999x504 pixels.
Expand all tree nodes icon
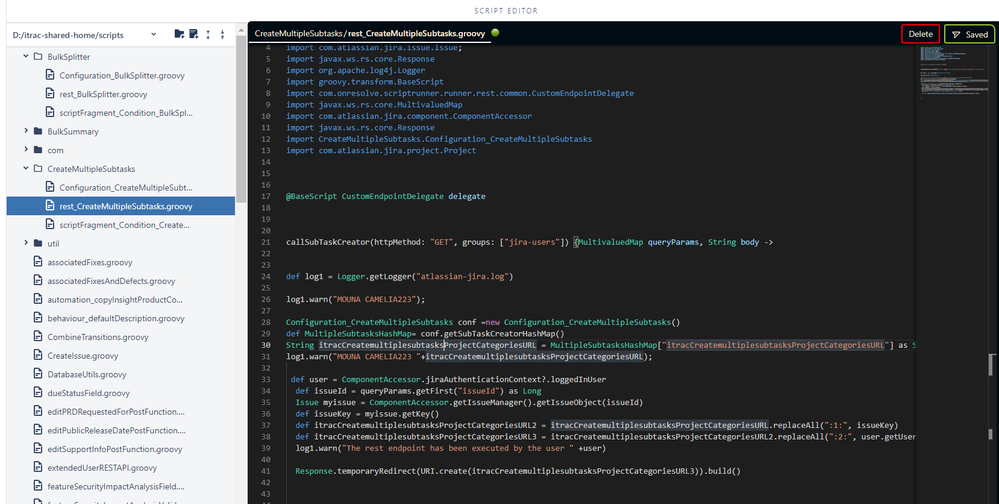coord(208,34)
